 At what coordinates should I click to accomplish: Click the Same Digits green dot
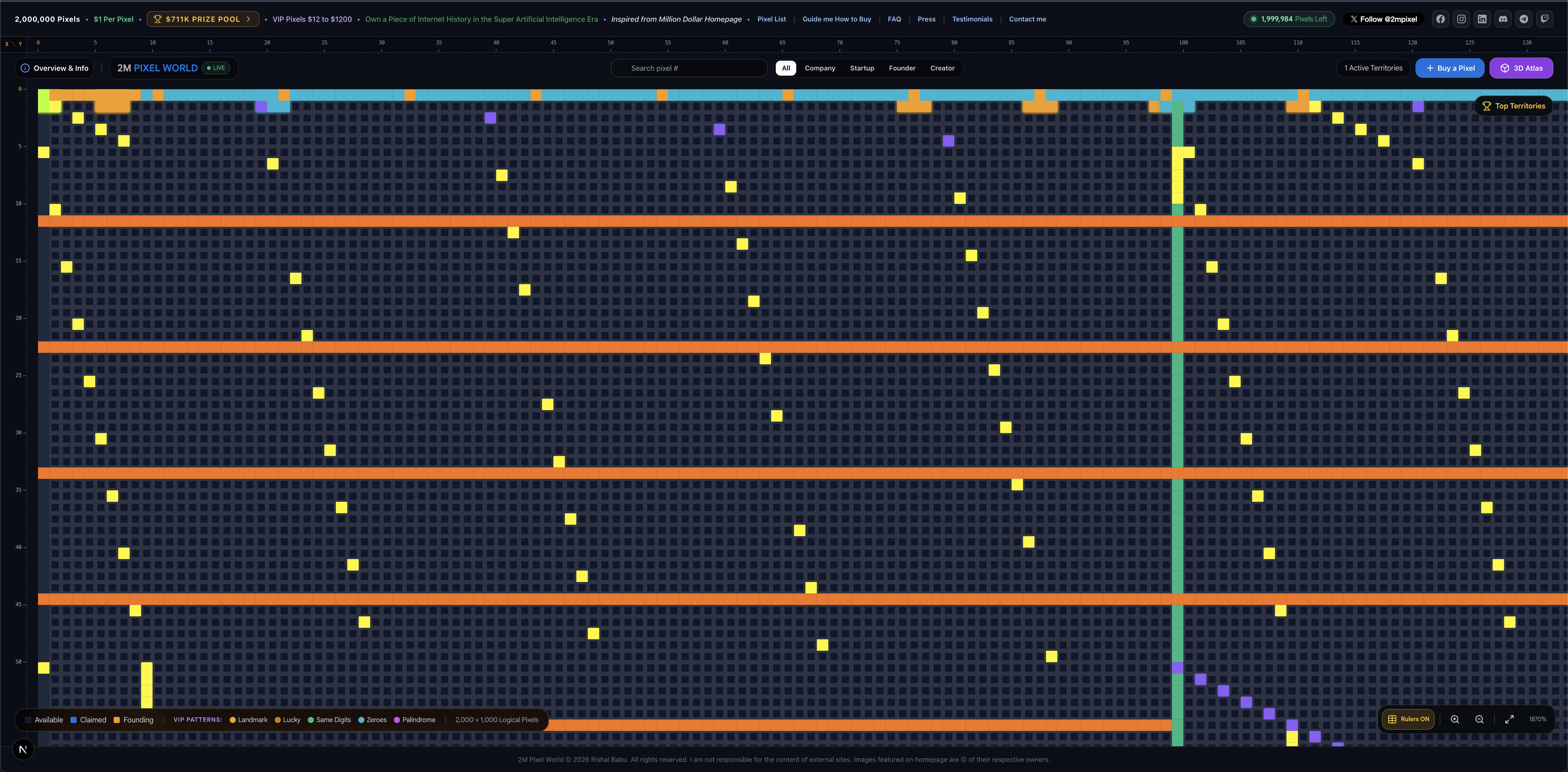click(311, 720)
